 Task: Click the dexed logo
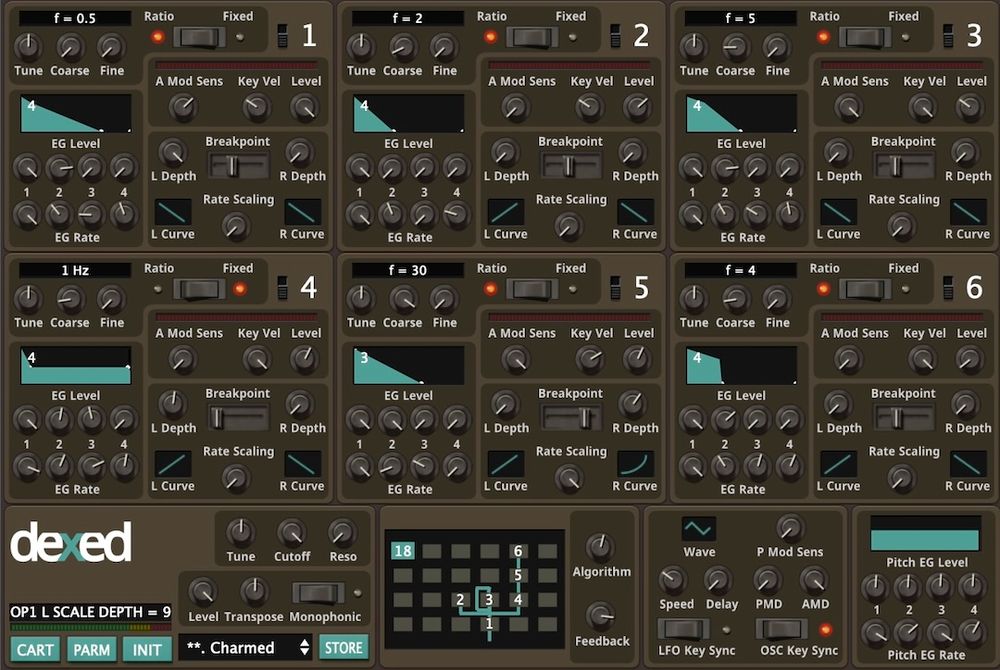tap(71, 542)
